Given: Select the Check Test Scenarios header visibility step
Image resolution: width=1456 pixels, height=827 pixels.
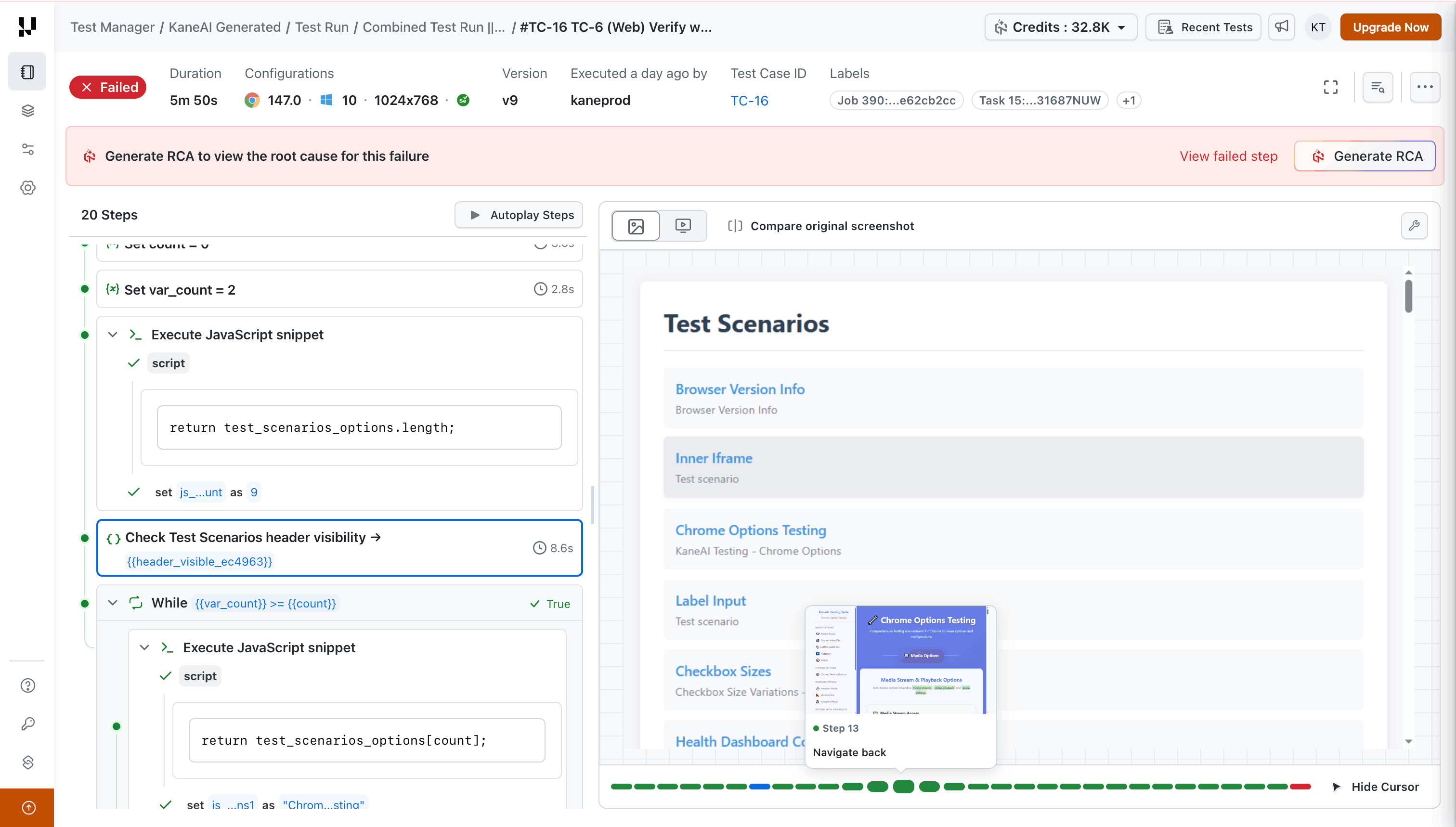Looking at the screenshot, I should point(340,548).
